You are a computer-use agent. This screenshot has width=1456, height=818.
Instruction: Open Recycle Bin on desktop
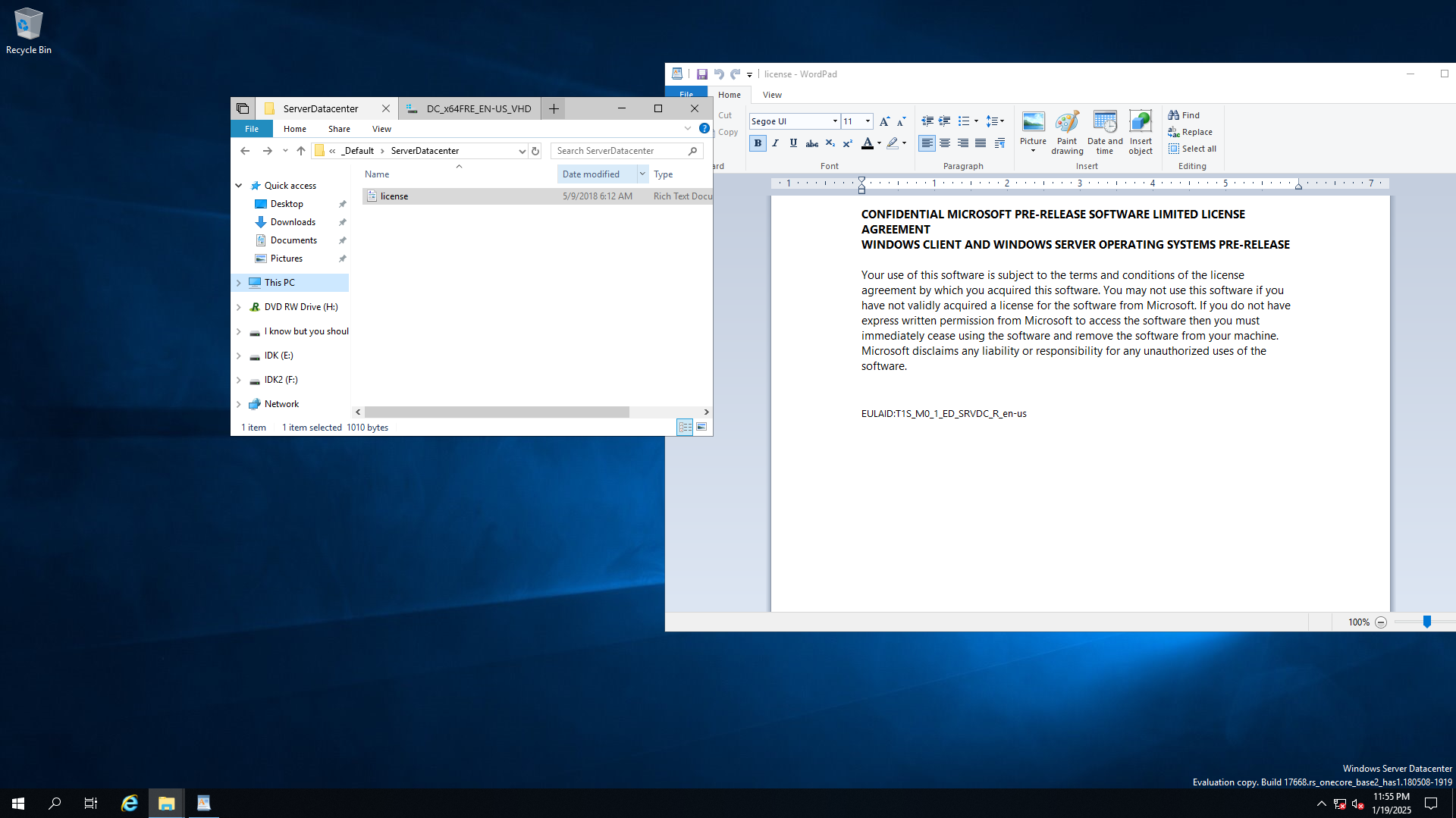point(29,32)
